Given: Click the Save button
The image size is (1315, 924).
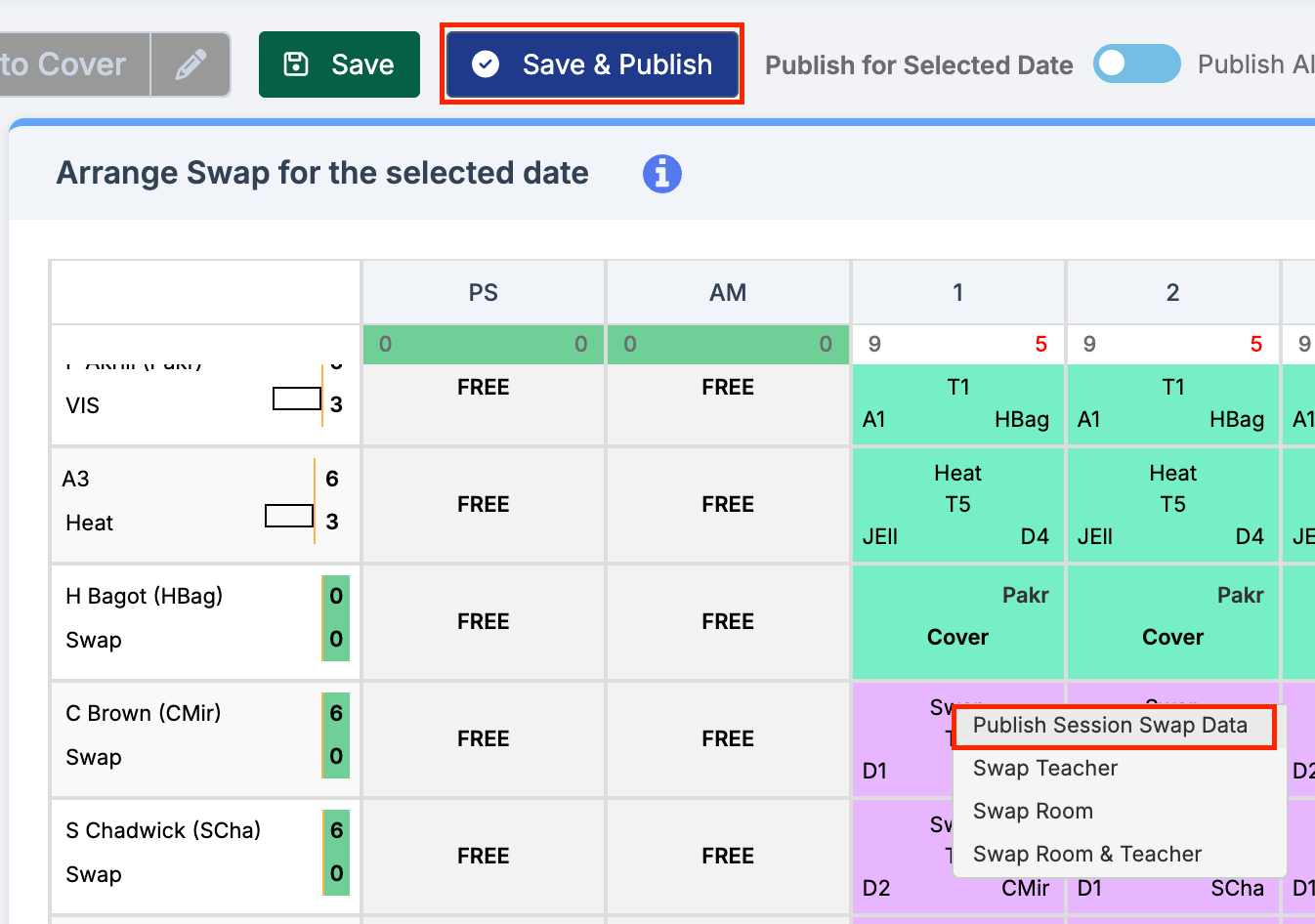Looking at the screenshot, I should tap(339, 64).
